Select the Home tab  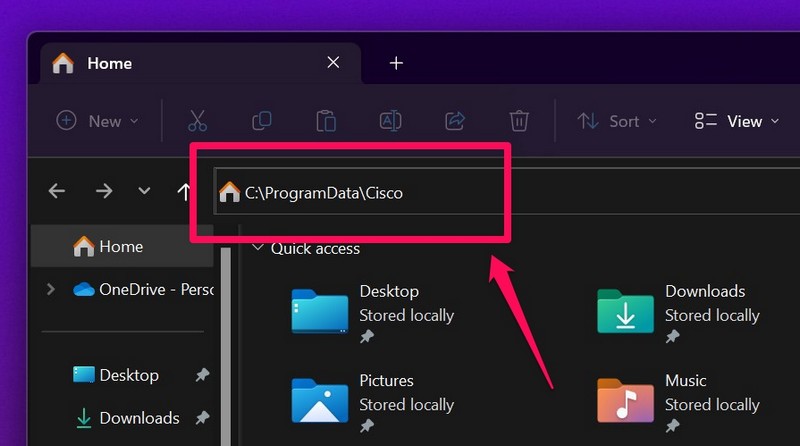coord(200,63)
